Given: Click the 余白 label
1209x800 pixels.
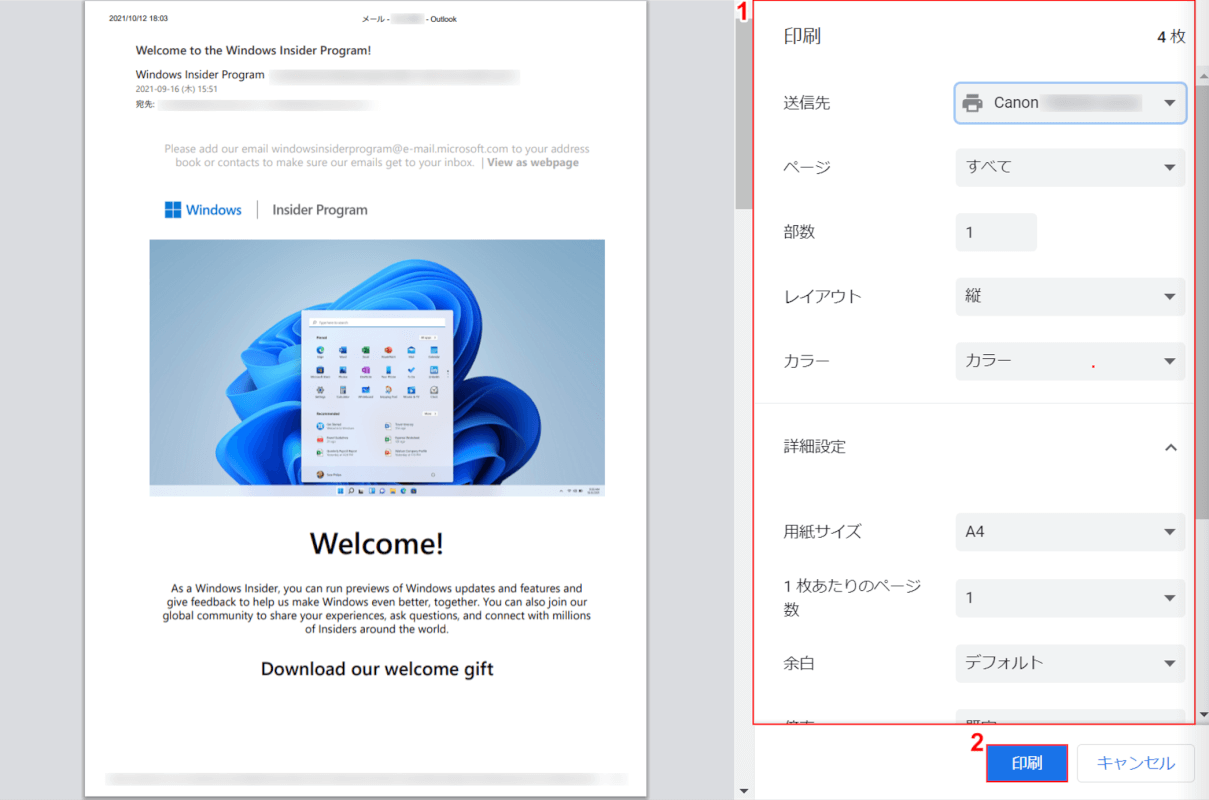Looking at the screenshot, I should 800,663.
